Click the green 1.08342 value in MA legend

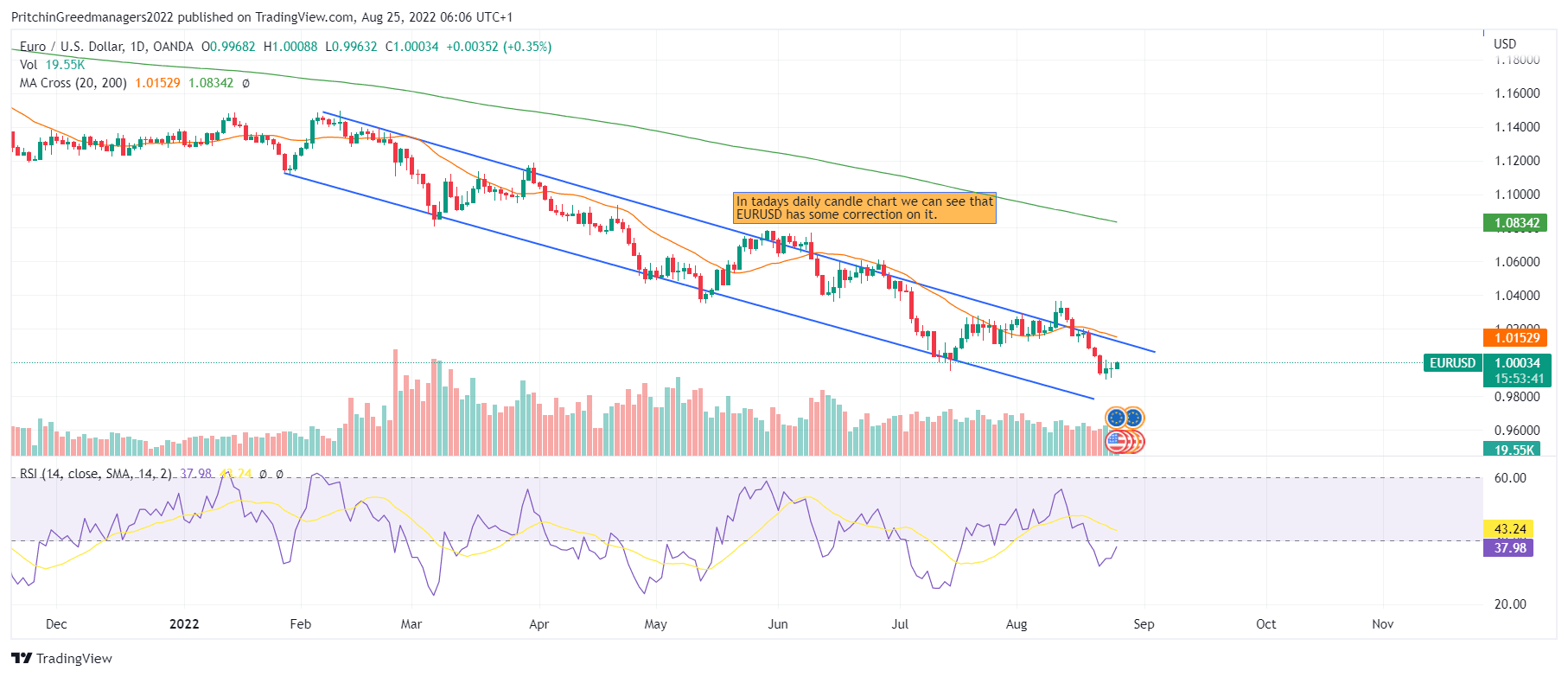tap(211, 83)
